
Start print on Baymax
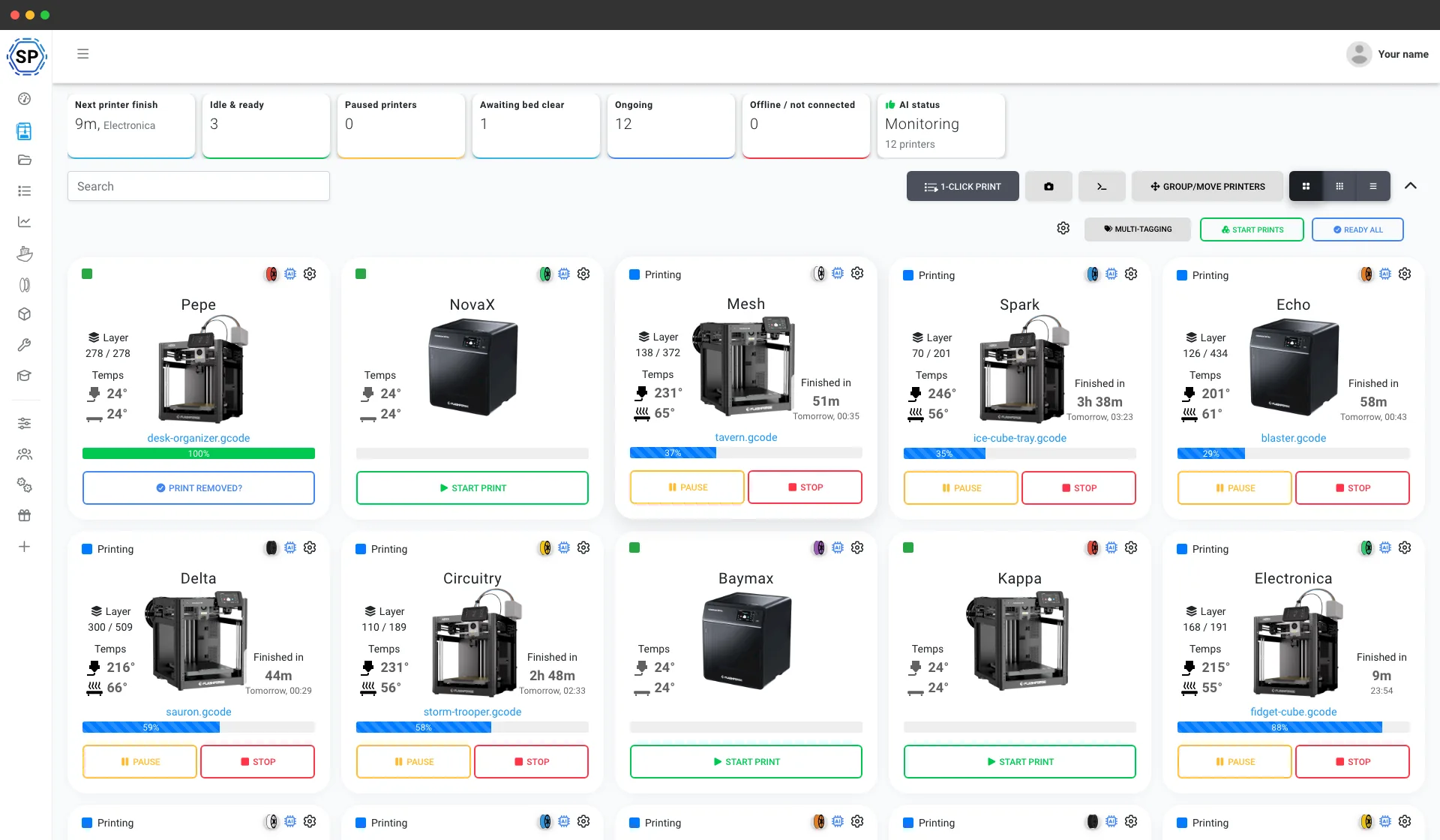point(746,761)
